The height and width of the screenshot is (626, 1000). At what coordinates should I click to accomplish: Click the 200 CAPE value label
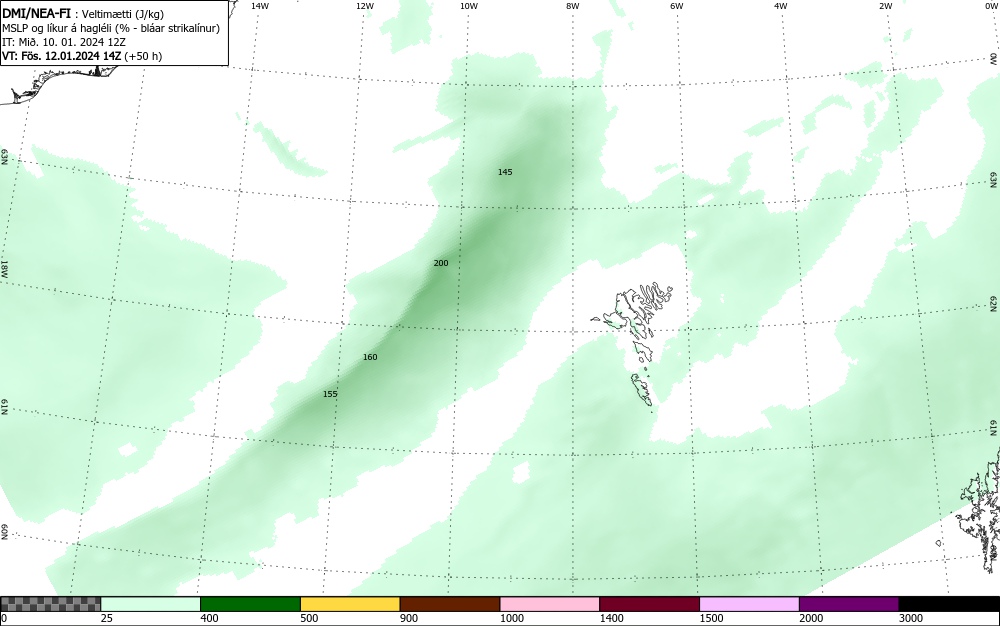point(441,263)
